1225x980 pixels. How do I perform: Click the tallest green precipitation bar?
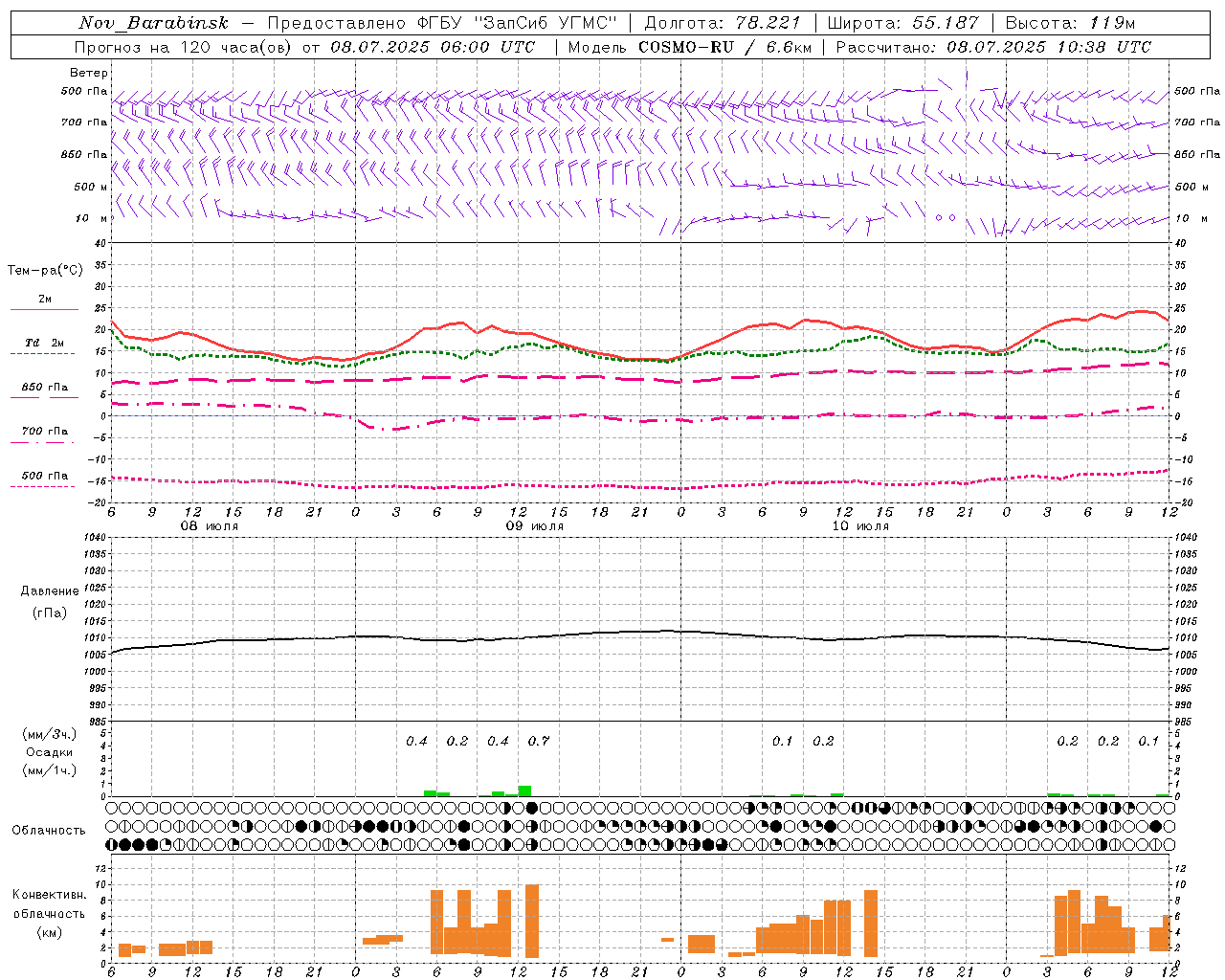[524, 791]
